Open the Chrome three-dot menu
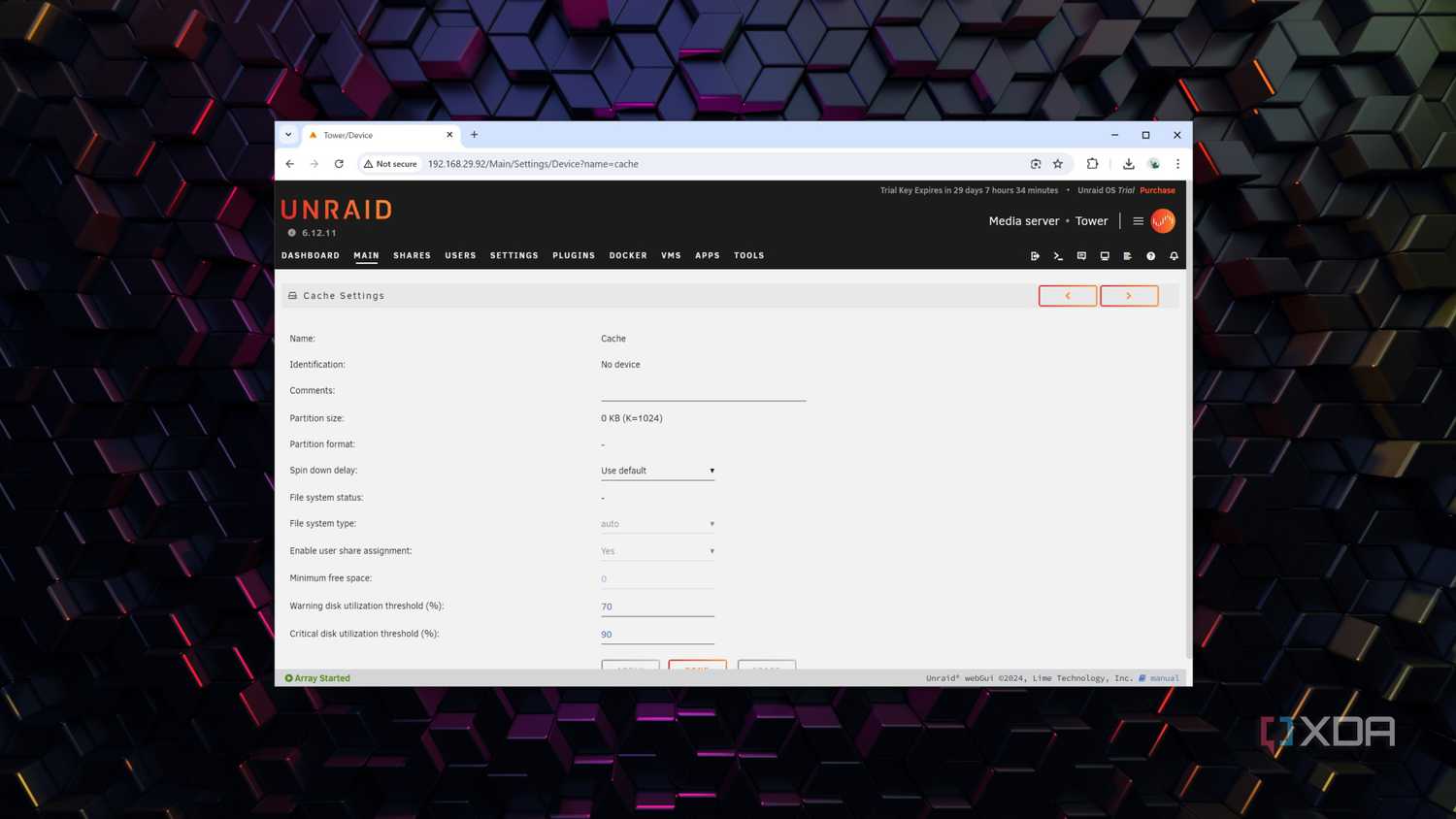The height and width of the screenshot is (819, 1456). 1177,164
